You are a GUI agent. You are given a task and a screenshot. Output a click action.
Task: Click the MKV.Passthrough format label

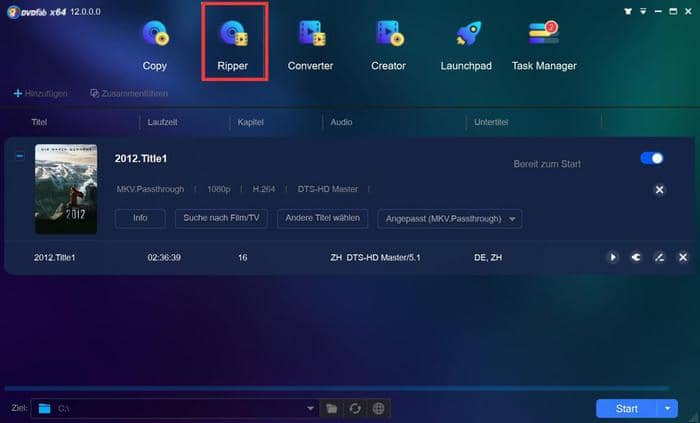pos(150,189)
